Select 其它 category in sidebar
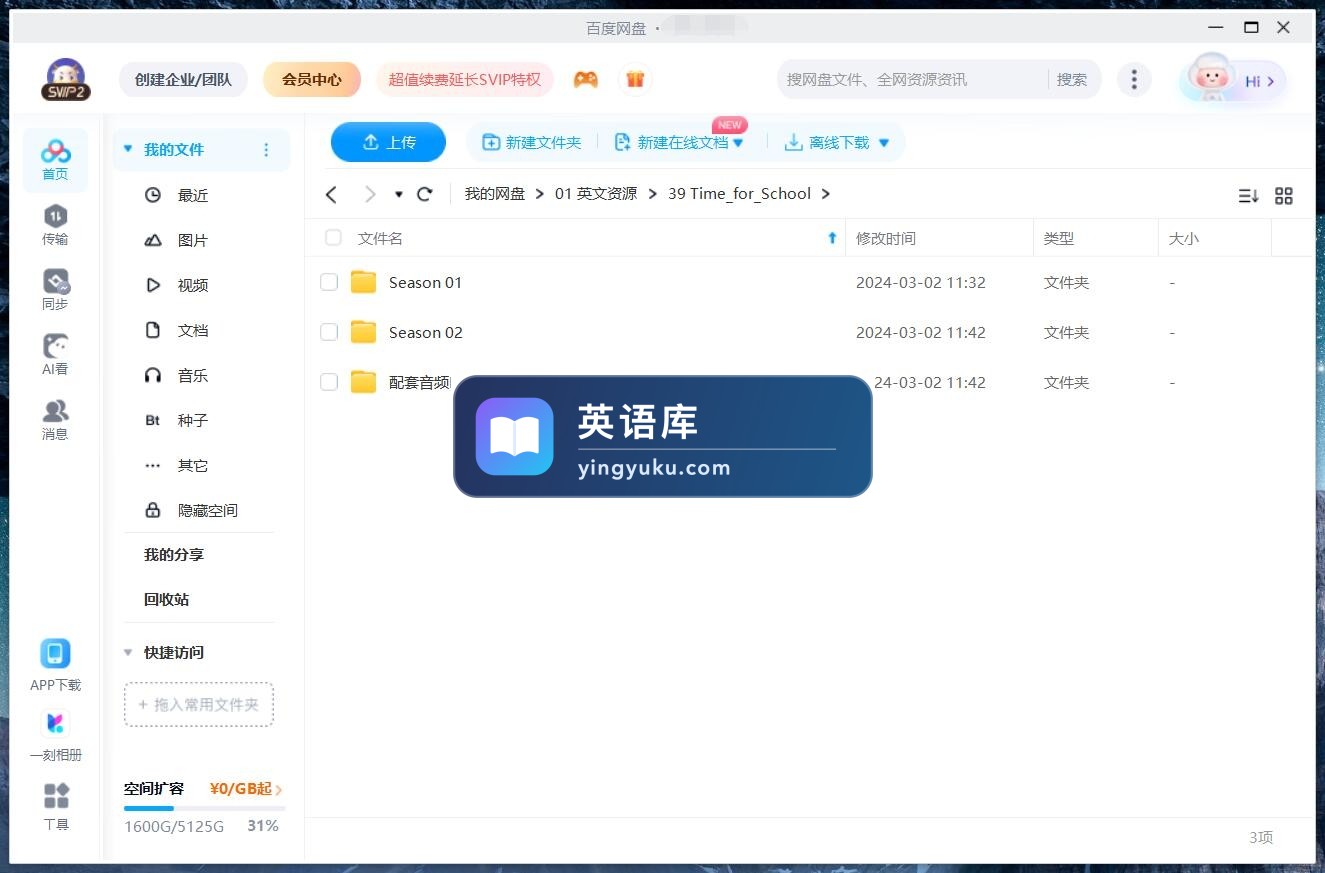 point(193,465)
